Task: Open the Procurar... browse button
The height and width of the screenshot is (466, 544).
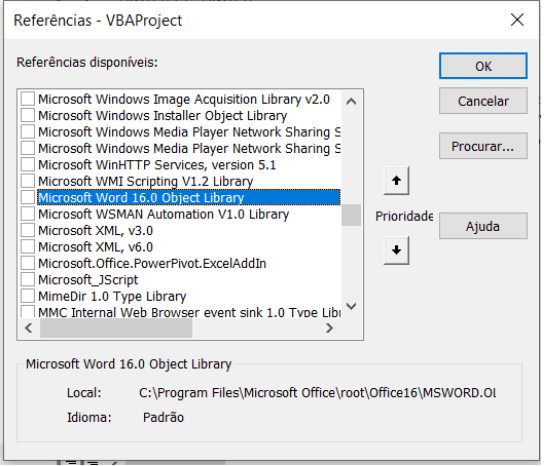Action: click(483, 146)
